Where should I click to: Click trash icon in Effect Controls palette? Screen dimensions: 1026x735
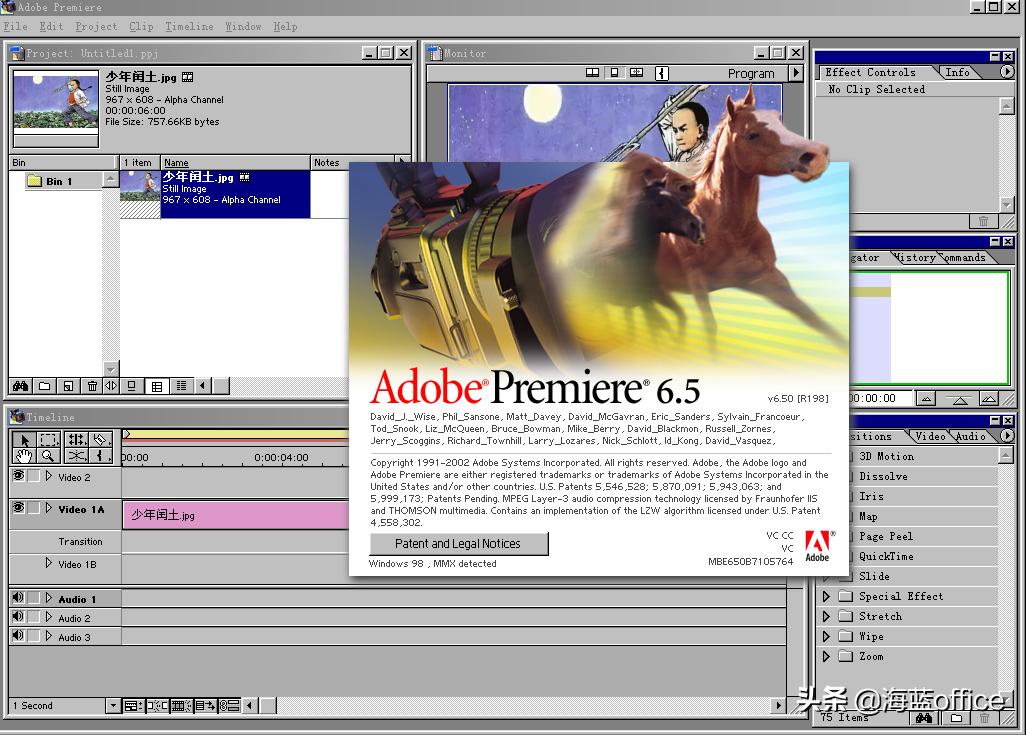coord(983,221)
